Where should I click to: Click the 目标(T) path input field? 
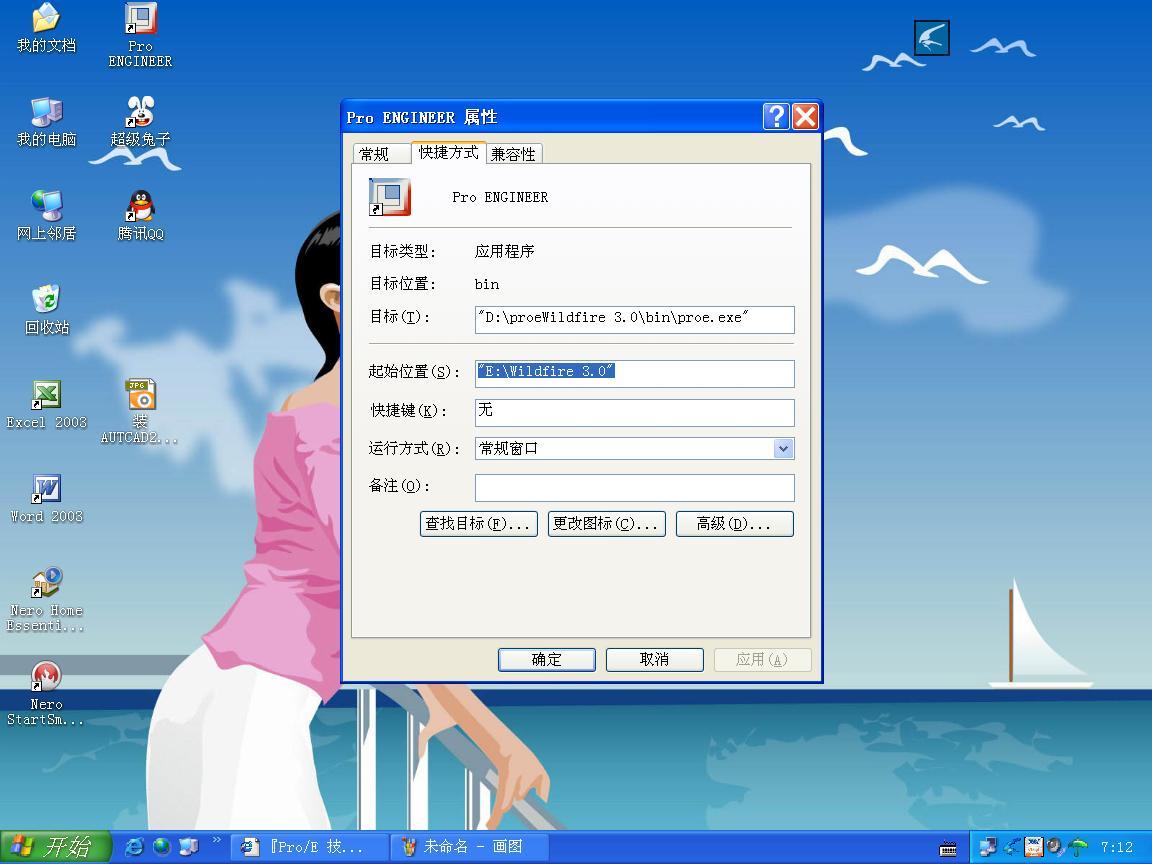click(635, 320)
